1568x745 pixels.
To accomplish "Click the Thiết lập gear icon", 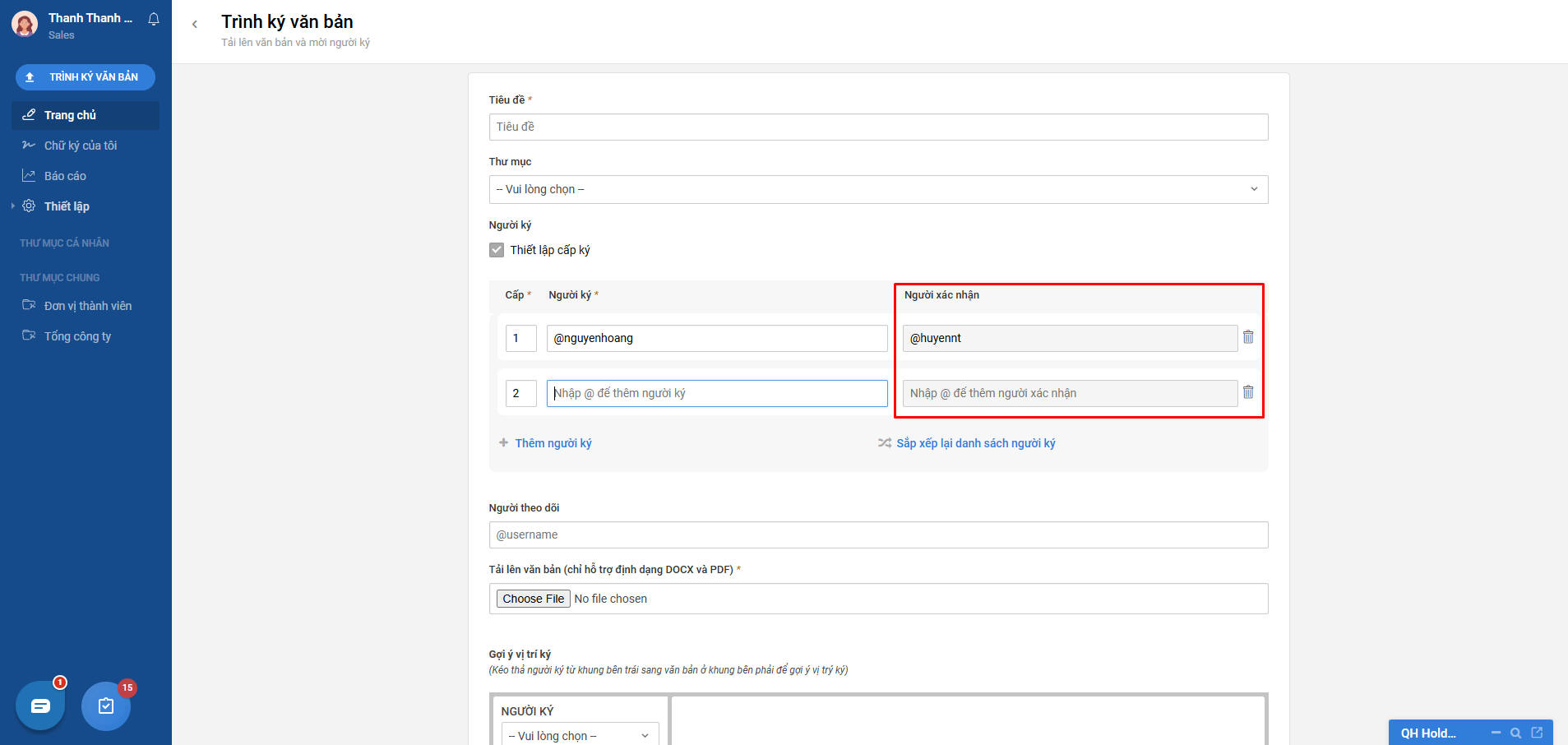I will click(29, 206).
